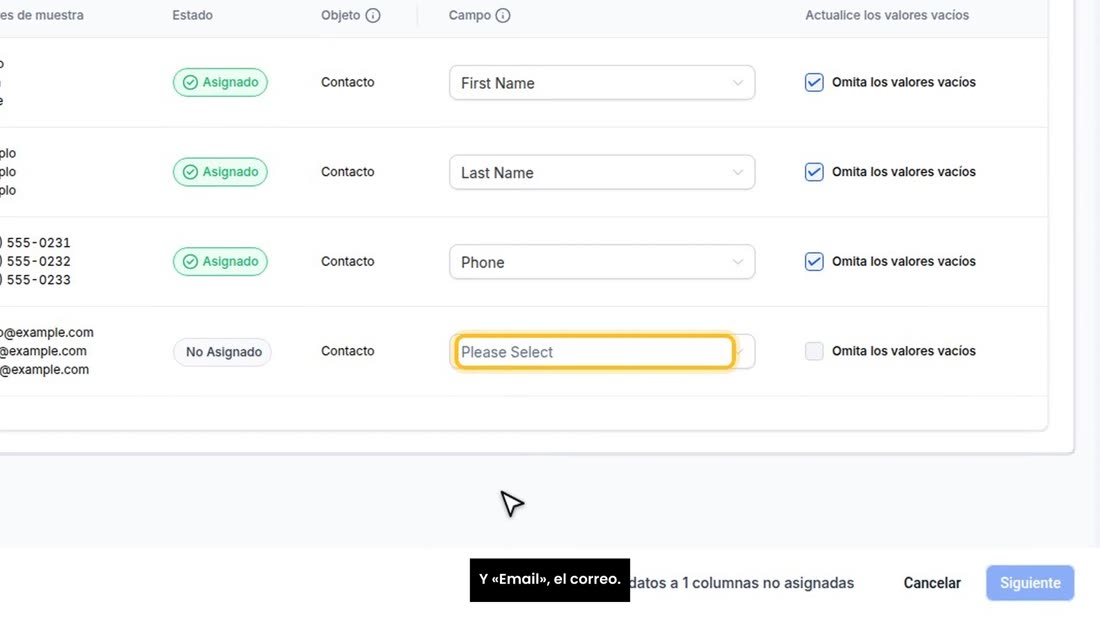Open the Phone field dropdown
The image size is (1100, 618).
602,262
